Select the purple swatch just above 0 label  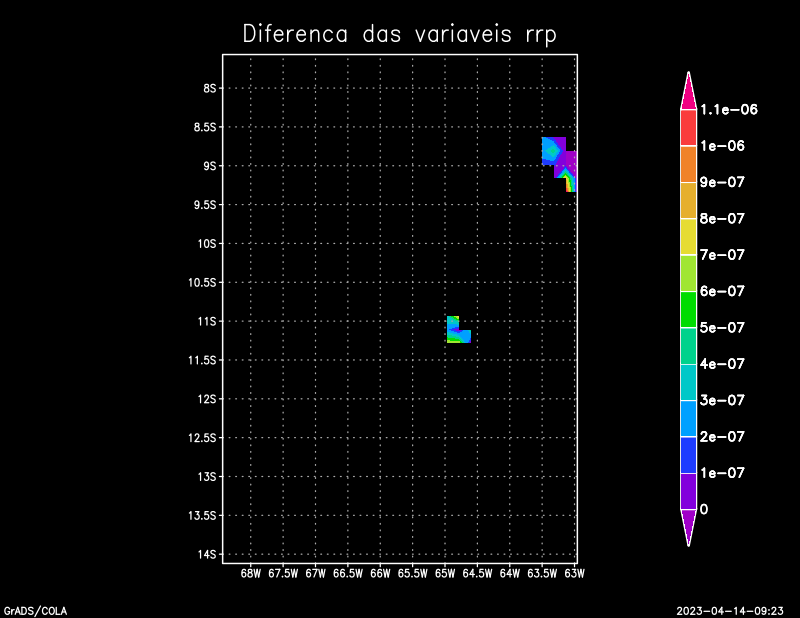click(688, 491)
